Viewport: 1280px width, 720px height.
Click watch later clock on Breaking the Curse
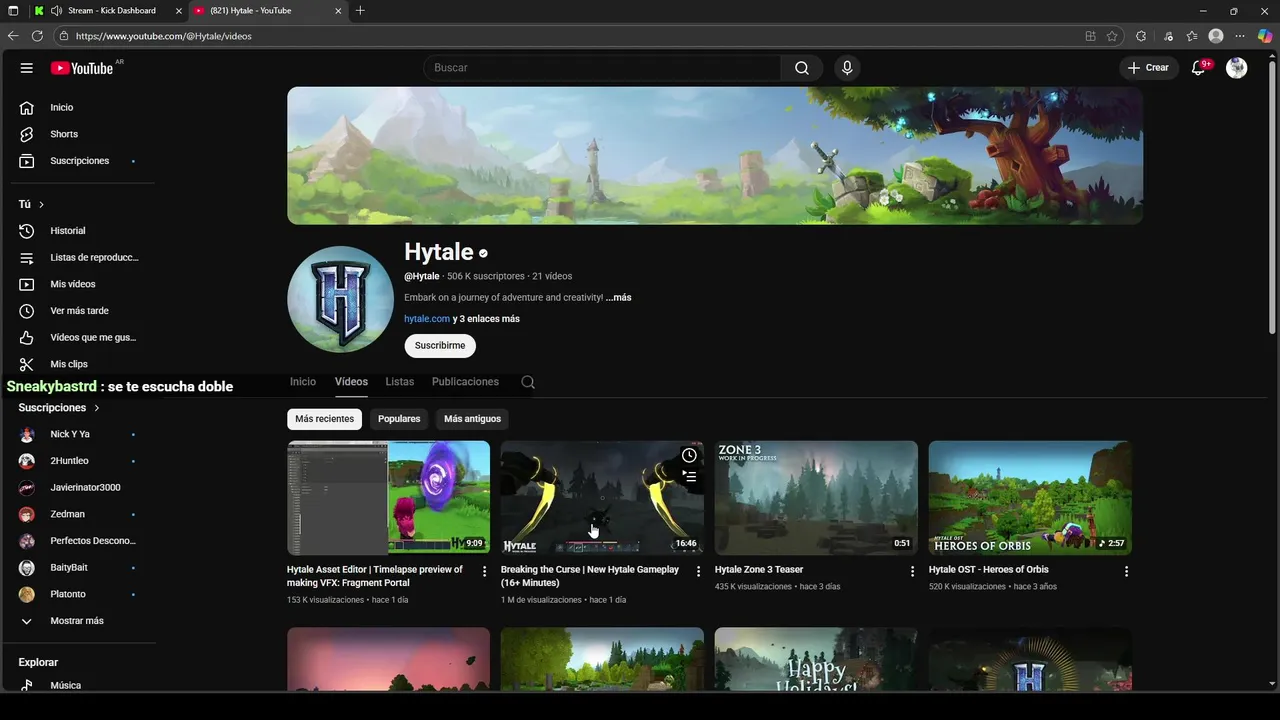689,456
